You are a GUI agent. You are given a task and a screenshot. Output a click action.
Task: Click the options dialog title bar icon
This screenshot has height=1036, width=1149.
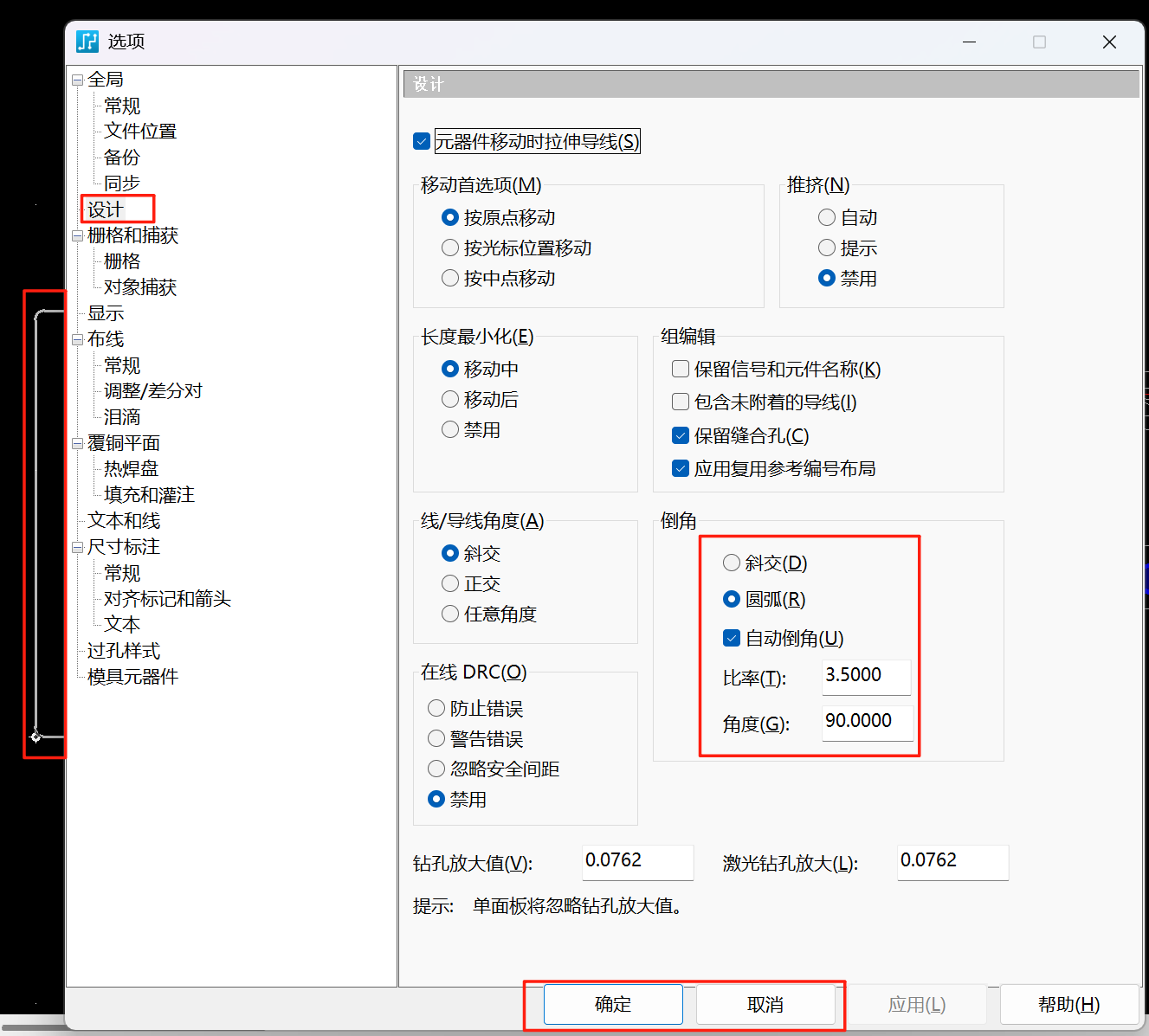pyautogui.click(x=87, y=41)
